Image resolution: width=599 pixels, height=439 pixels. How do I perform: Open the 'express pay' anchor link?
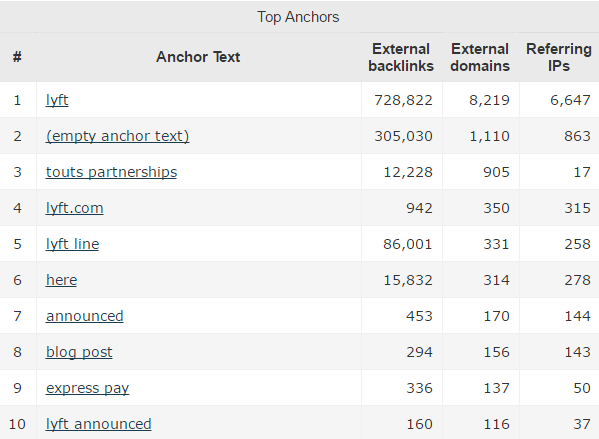87,388
